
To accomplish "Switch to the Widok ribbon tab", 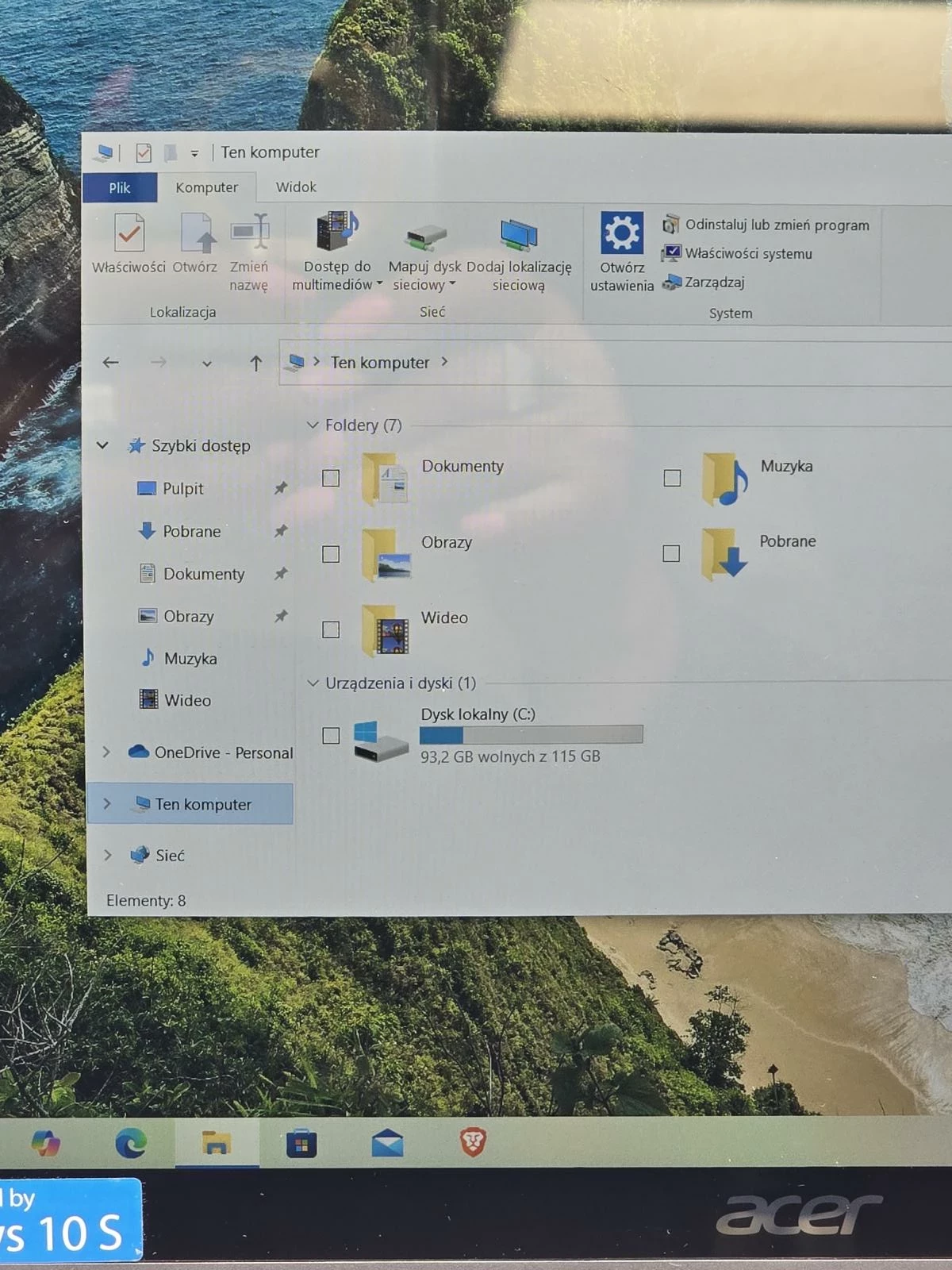I will click(296, 187).
